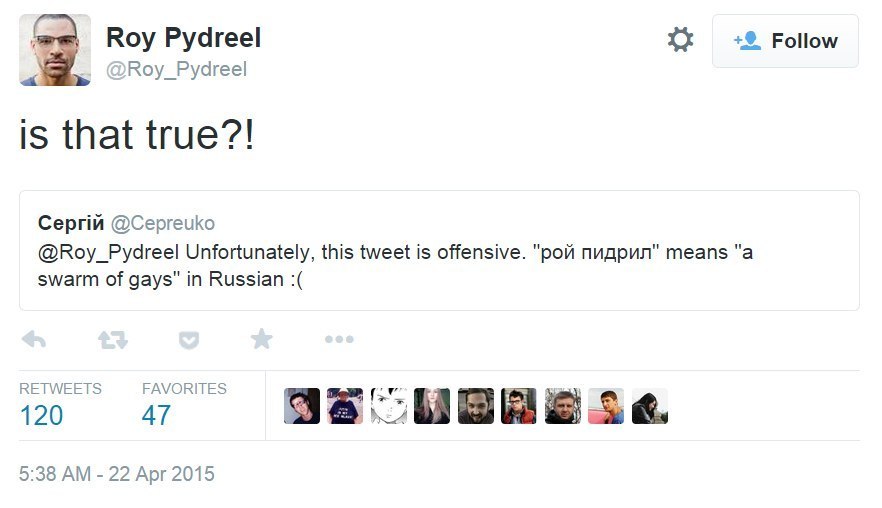
Task: Click the @Roy_Pydreel mention in quoted tweet
Action: (110, 252)
